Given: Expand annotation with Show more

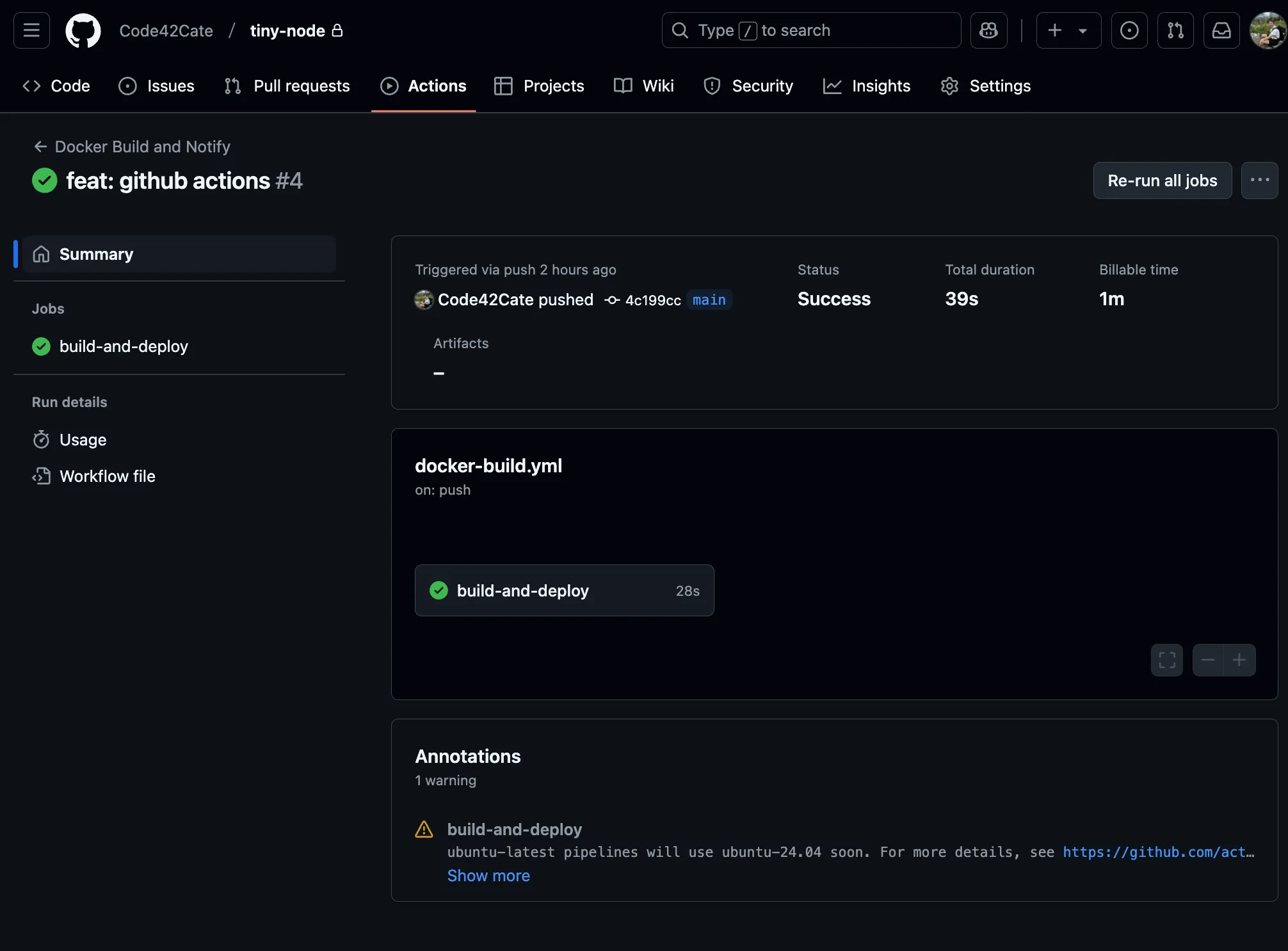Looking at the screenshot, I should pyautogui.click(x=488, y=875).
